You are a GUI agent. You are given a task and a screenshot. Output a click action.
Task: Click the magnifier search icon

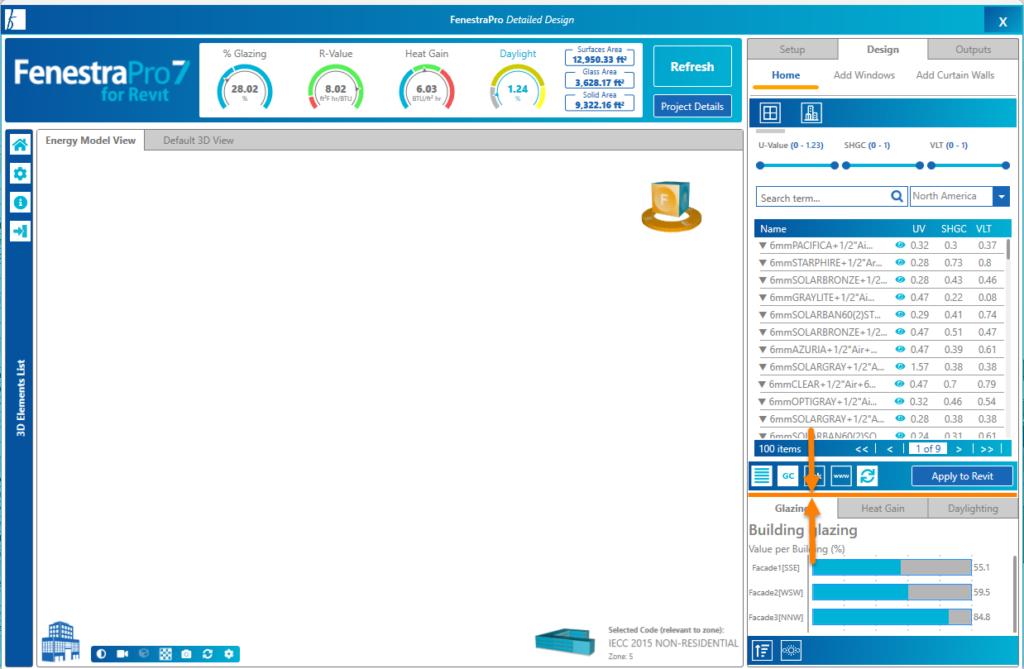pos(897,196)
